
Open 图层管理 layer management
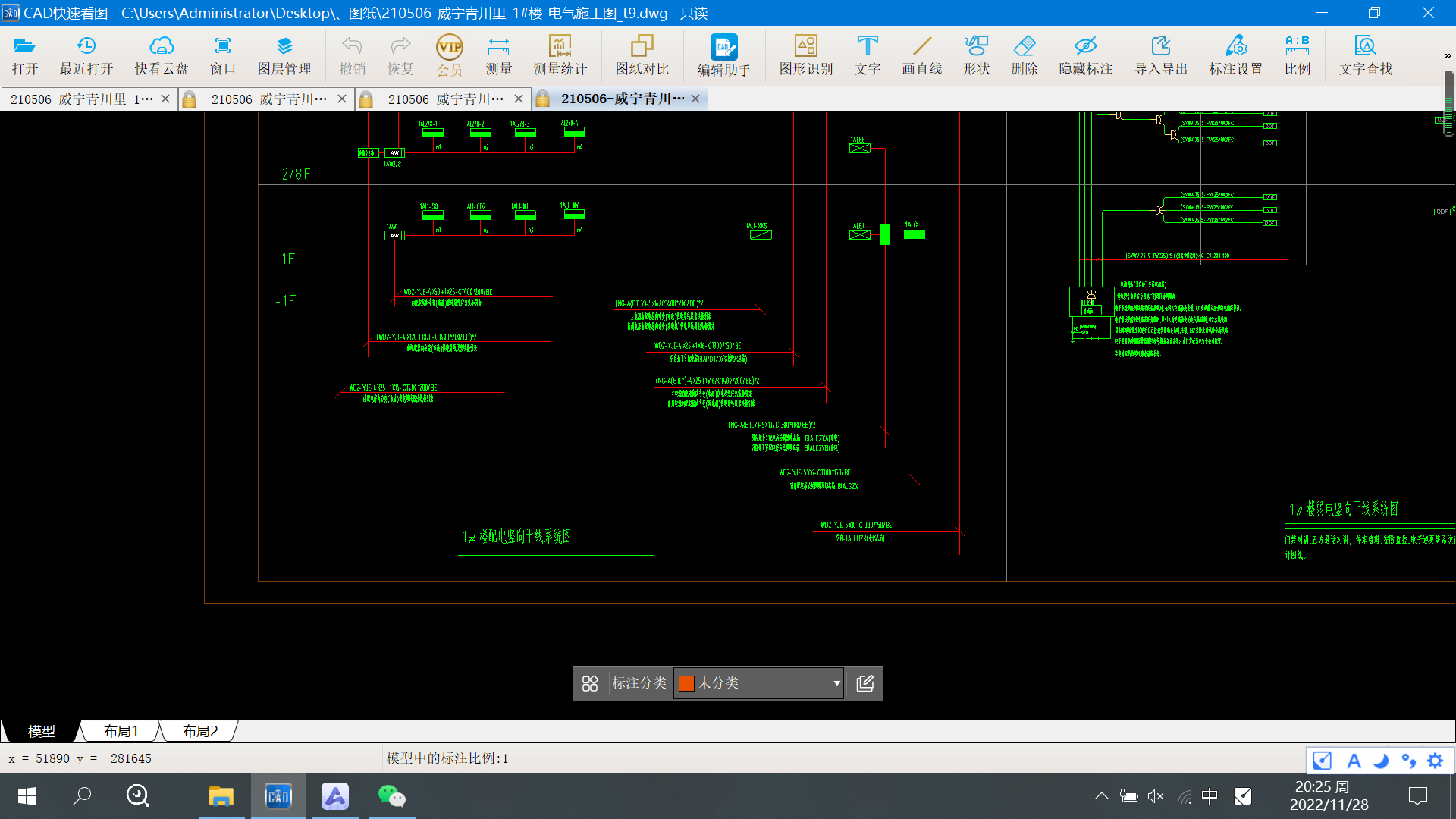click(284, 55)
